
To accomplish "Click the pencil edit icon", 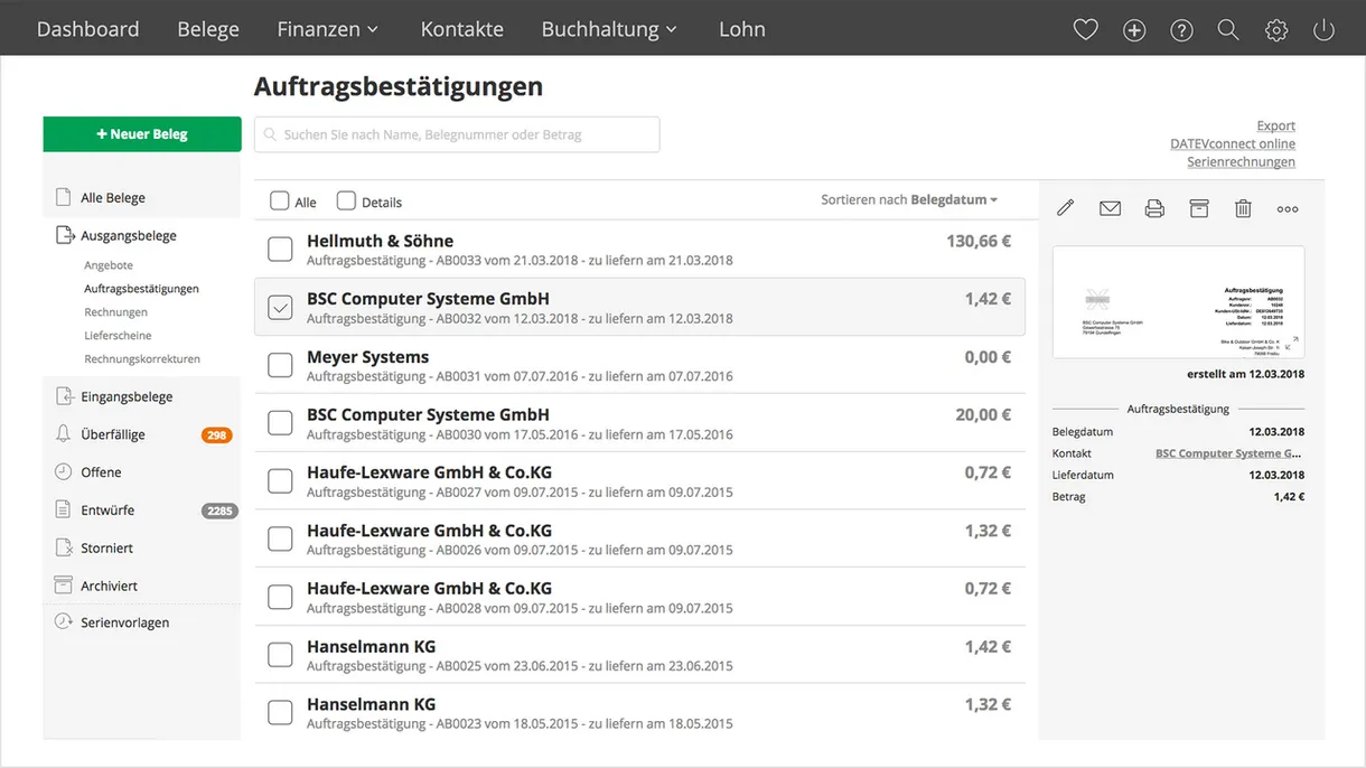I will pyautogui.click(x=1065, y=208).
